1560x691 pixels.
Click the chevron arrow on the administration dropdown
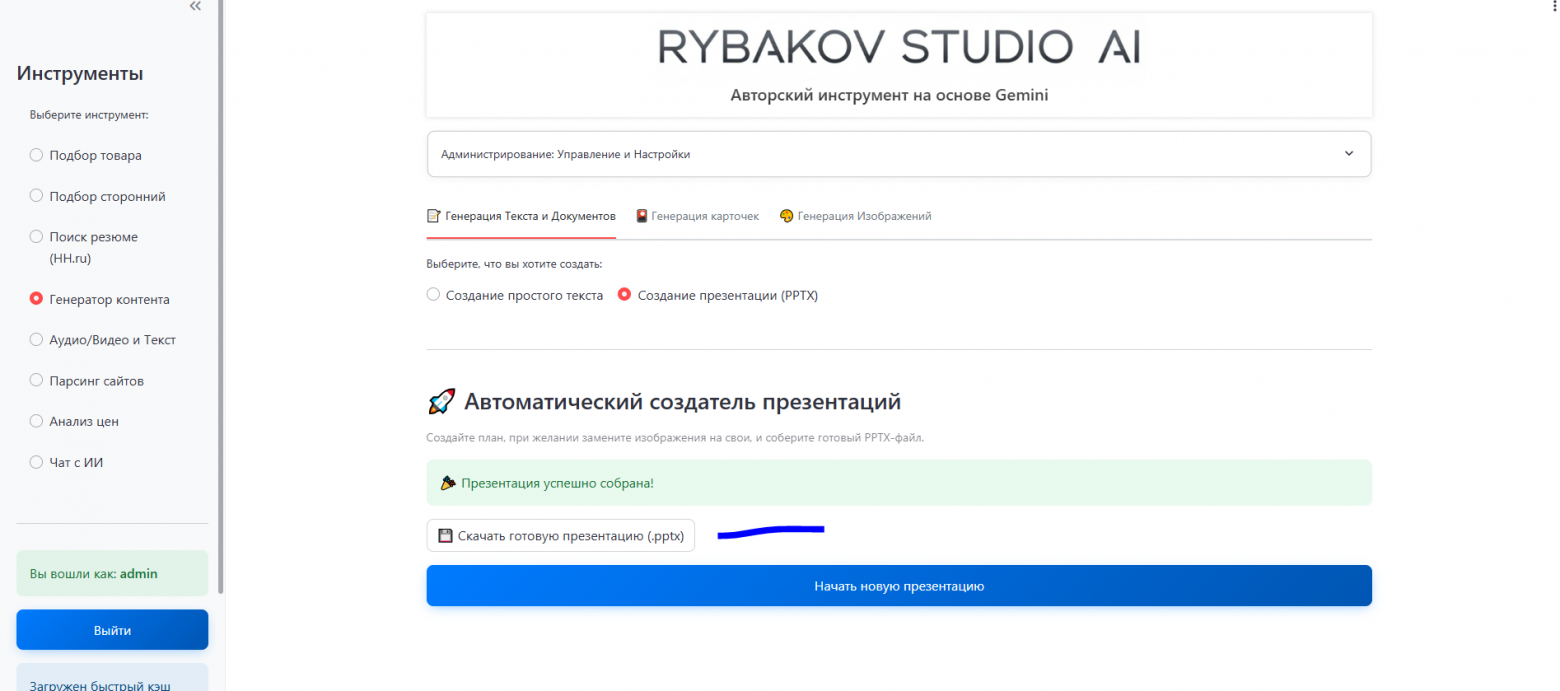1349,153
